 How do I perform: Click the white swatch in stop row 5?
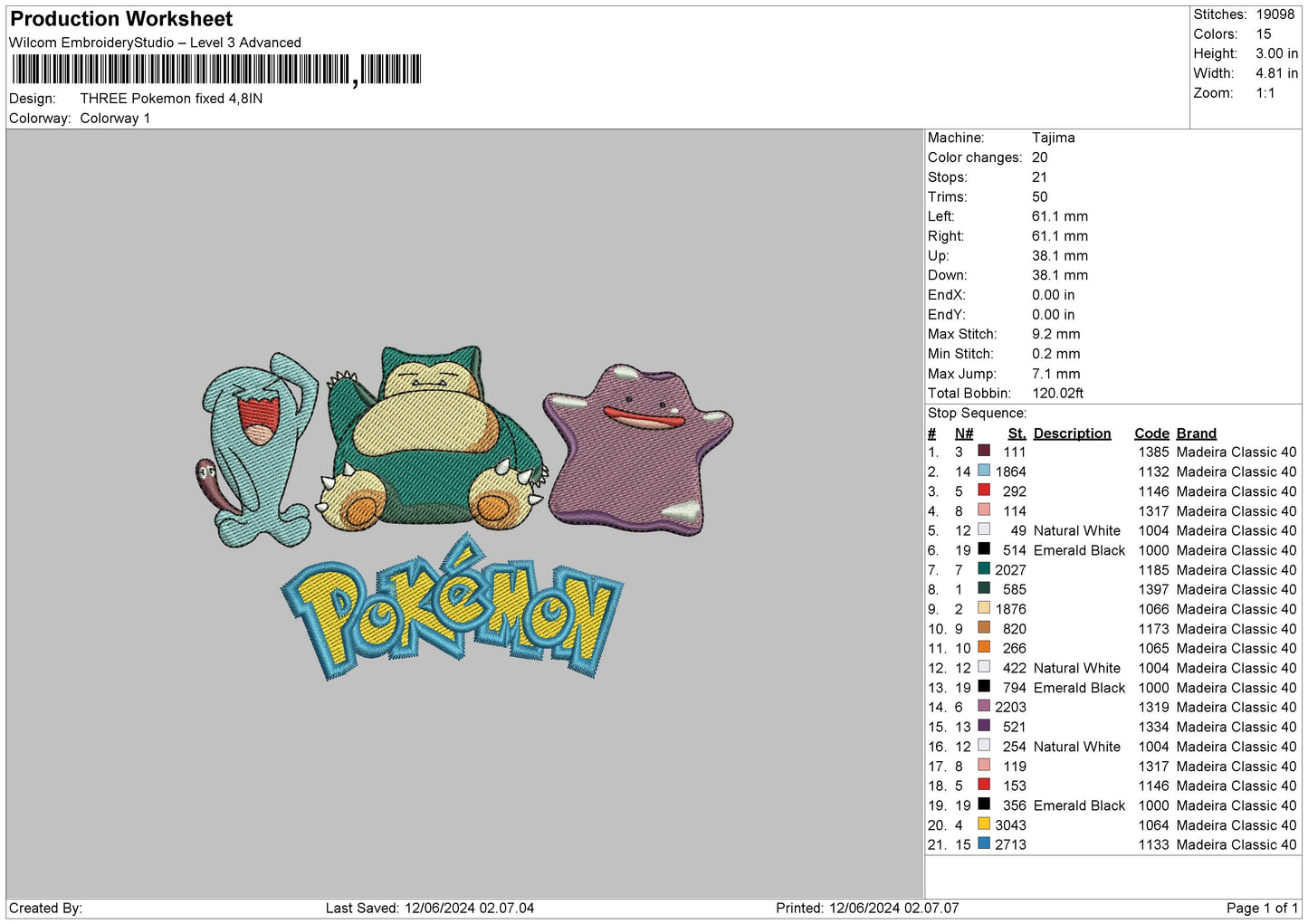click(x=984, y=529)
